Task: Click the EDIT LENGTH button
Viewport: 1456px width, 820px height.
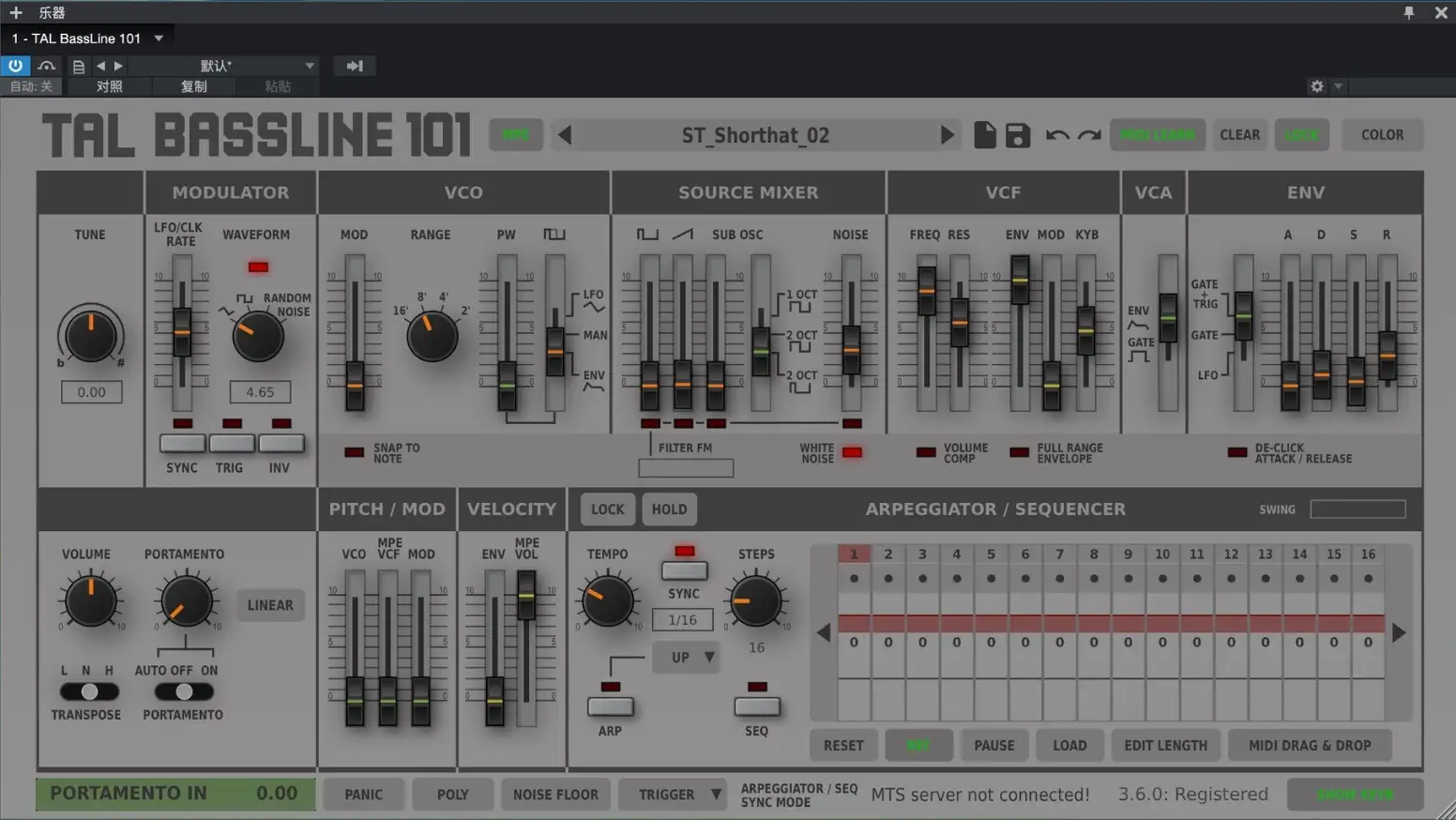Action: [x=1165, y=745]
